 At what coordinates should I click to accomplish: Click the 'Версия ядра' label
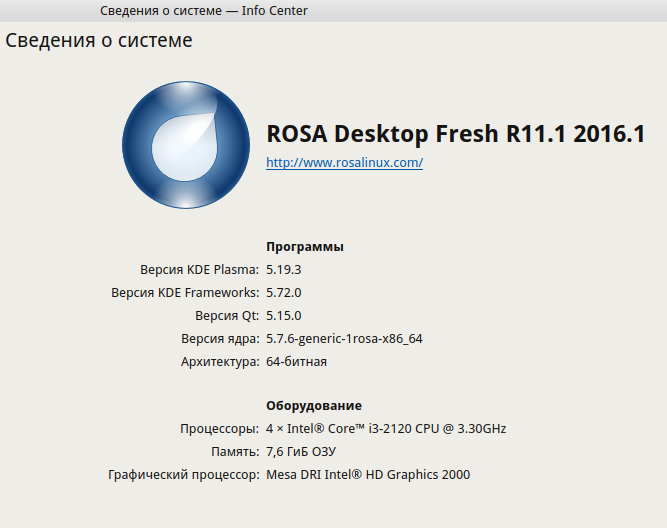219,339
